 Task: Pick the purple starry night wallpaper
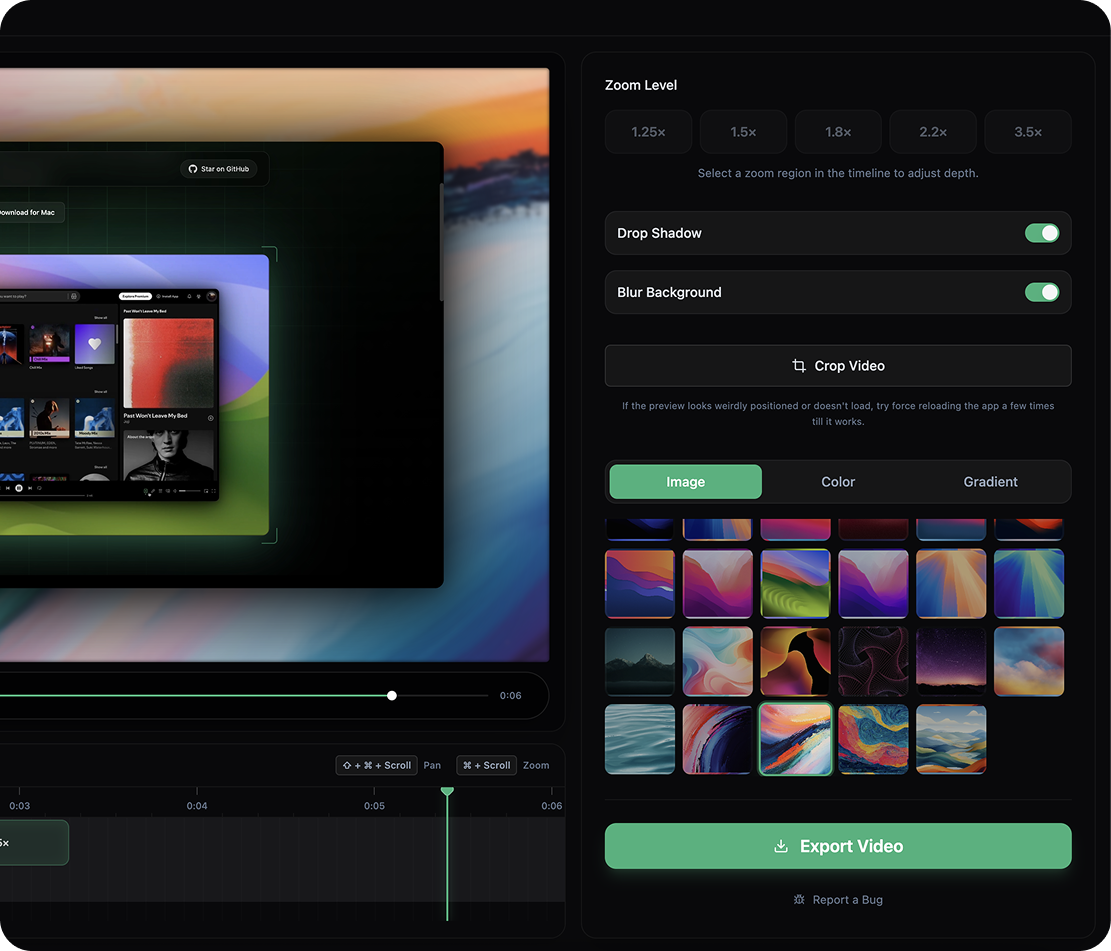point(951,661)
